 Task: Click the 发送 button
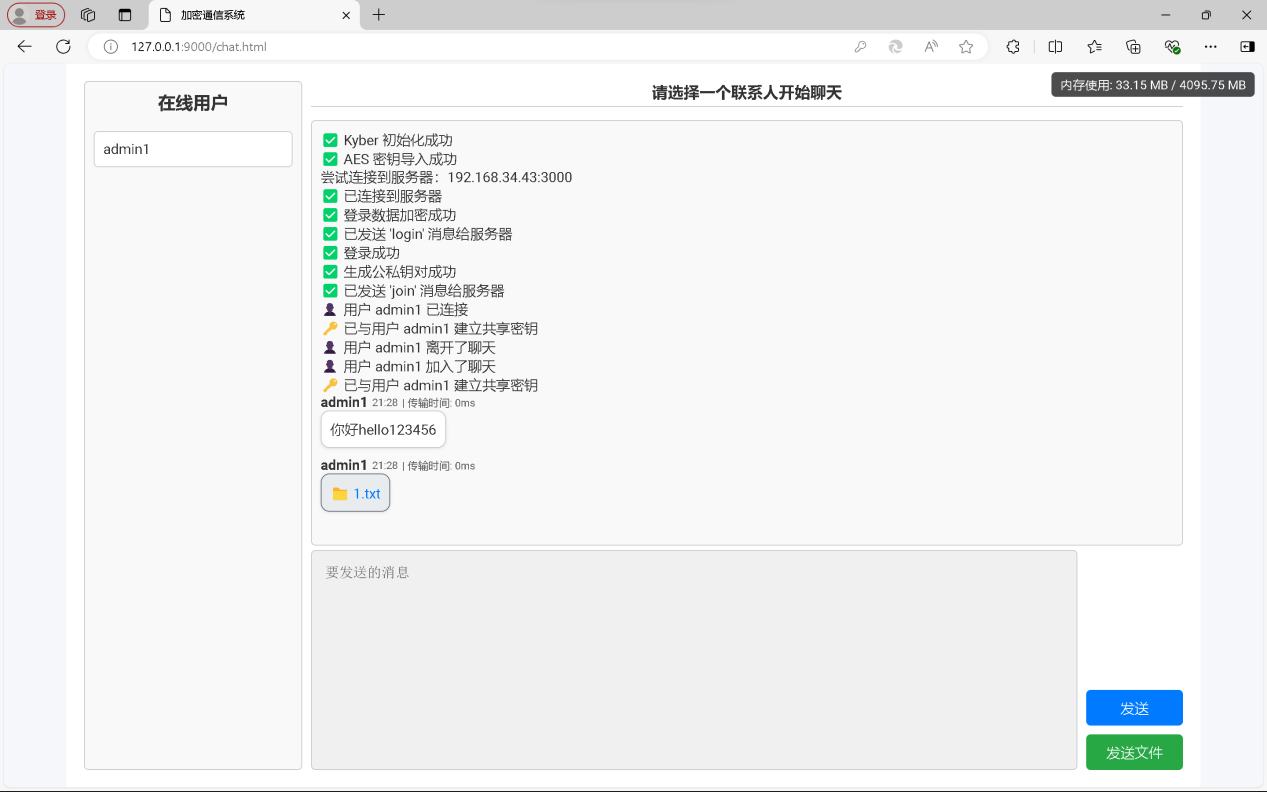click(1134, 708)
